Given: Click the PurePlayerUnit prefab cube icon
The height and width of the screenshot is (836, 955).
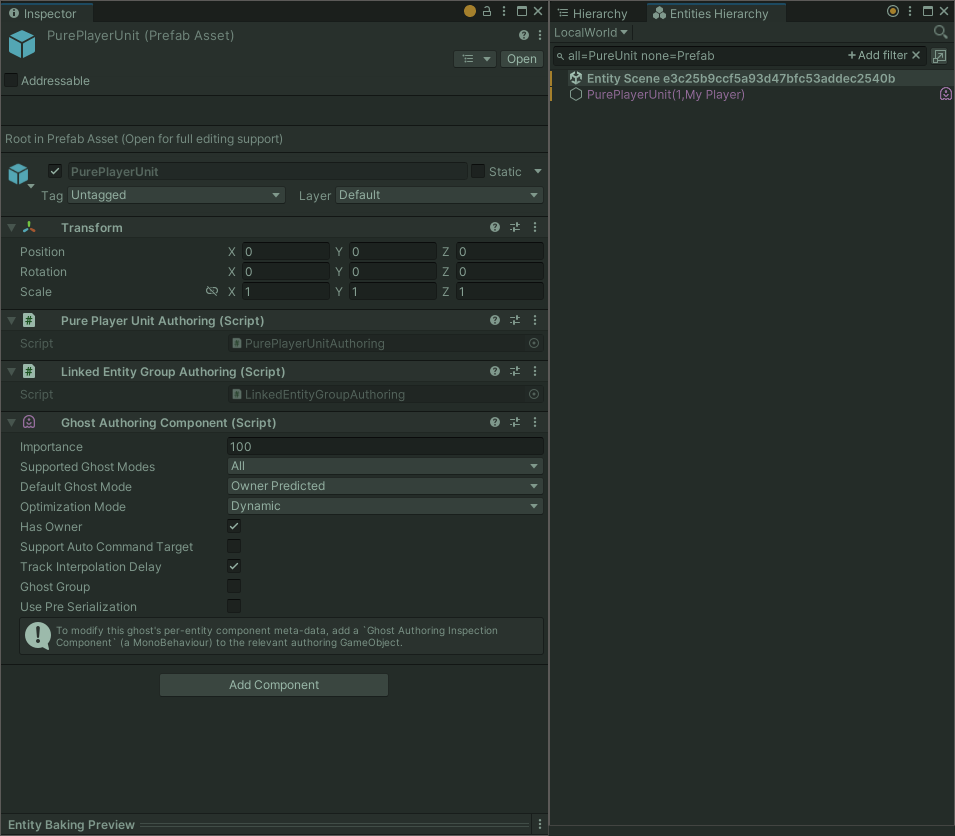Looking at the screenshot, I should [x=22, y=44].
